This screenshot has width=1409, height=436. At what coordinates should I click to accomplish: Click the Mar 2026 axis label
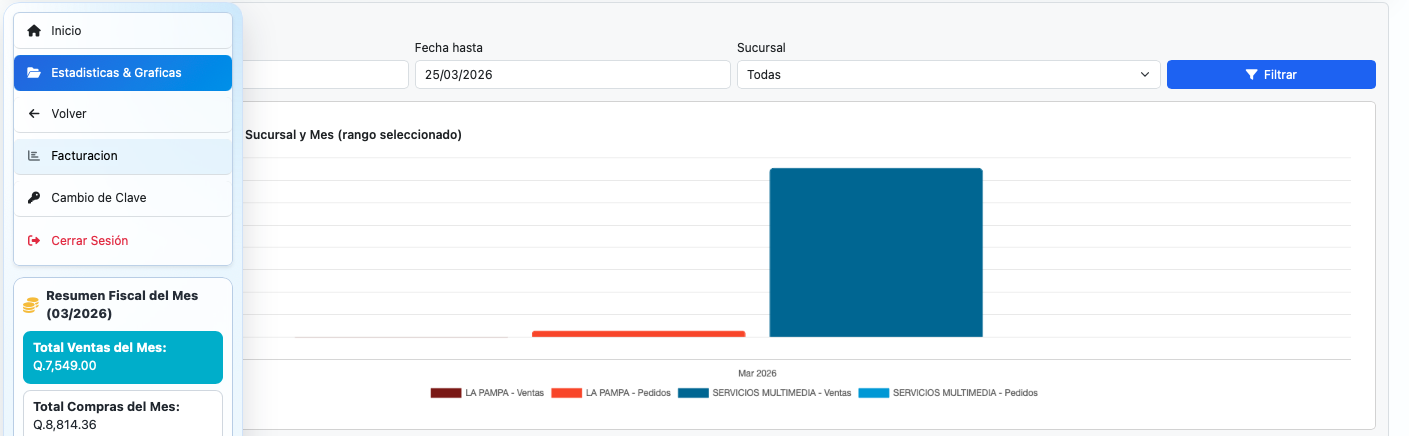757,374
